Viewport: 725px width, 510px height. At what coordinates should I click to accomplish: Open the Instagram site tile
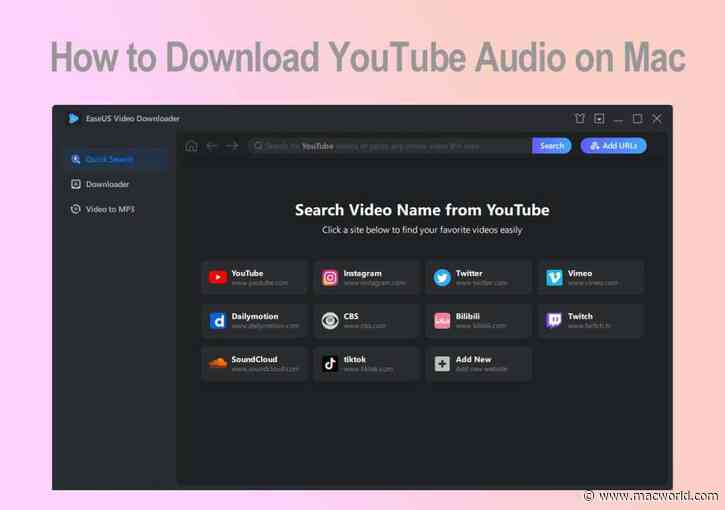pyautogui.click(x=367, y=277)
